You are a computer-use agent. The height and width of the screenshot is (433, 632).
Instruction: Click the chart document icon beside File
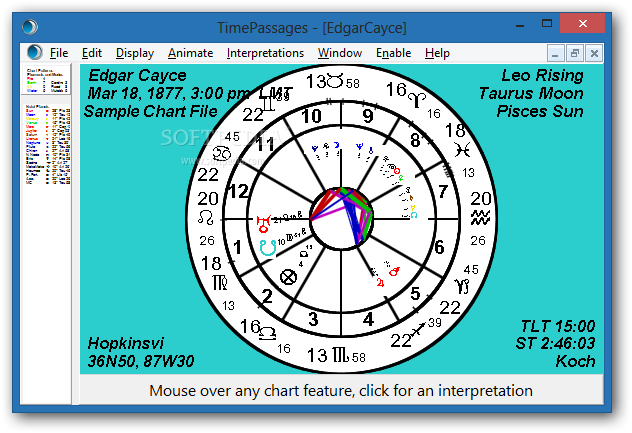(x=35, y=52)
